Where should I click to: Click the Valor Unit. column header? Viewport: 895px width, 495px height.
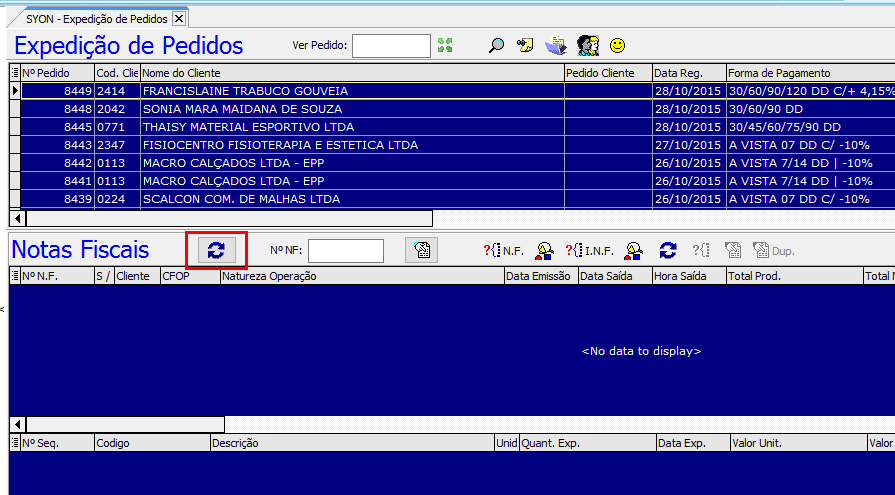pos(799,443)
